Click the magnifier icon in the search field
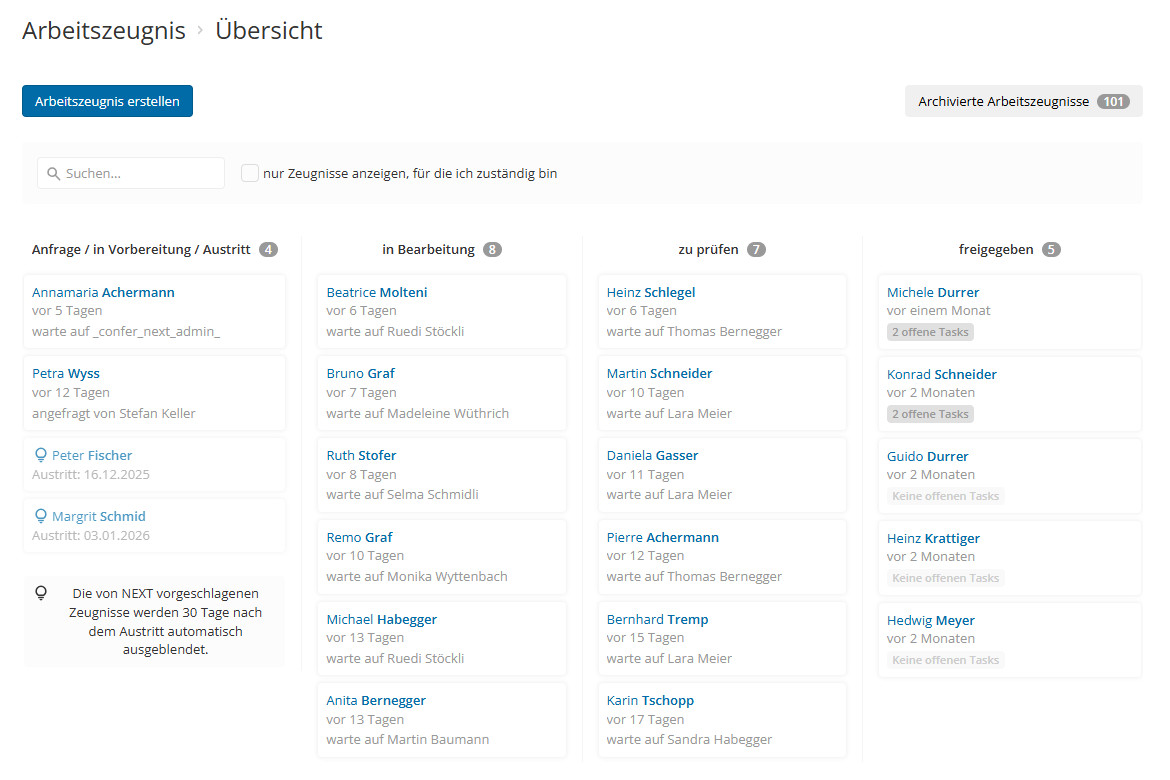This screenshot has height=780, width=1170. (x=53, y=173)
